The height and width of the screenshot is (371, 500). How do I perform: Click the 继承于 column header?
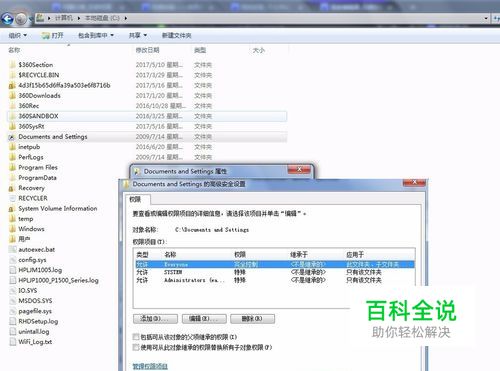coord(299,255)
